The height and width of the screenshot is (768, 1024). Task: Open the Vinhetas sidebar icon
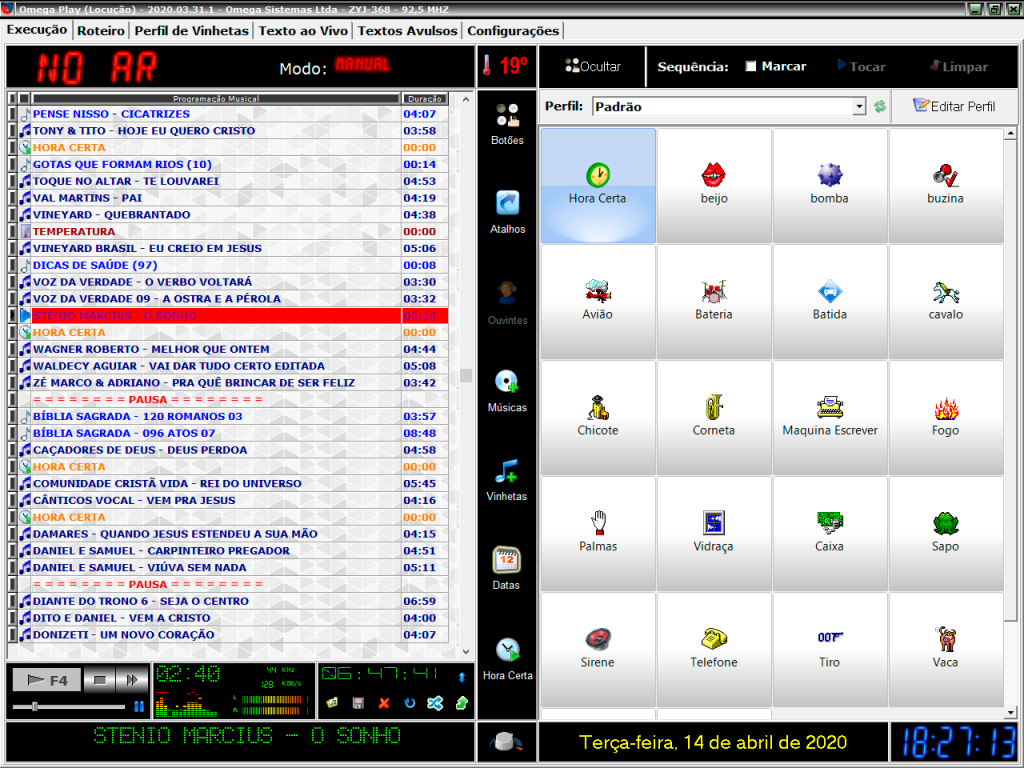pos(507,479)
